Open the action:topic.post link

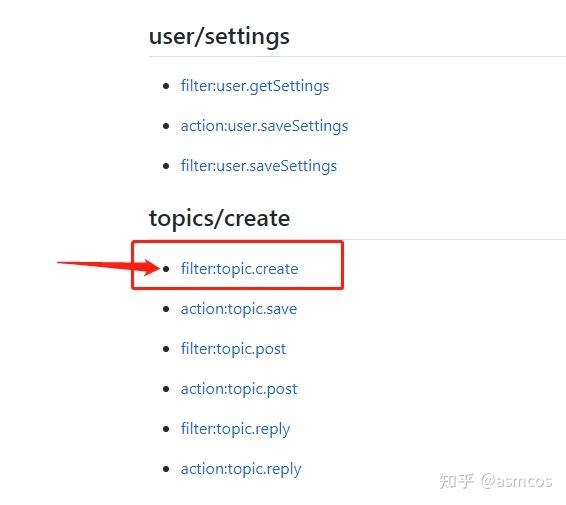[x=239, y=389]
